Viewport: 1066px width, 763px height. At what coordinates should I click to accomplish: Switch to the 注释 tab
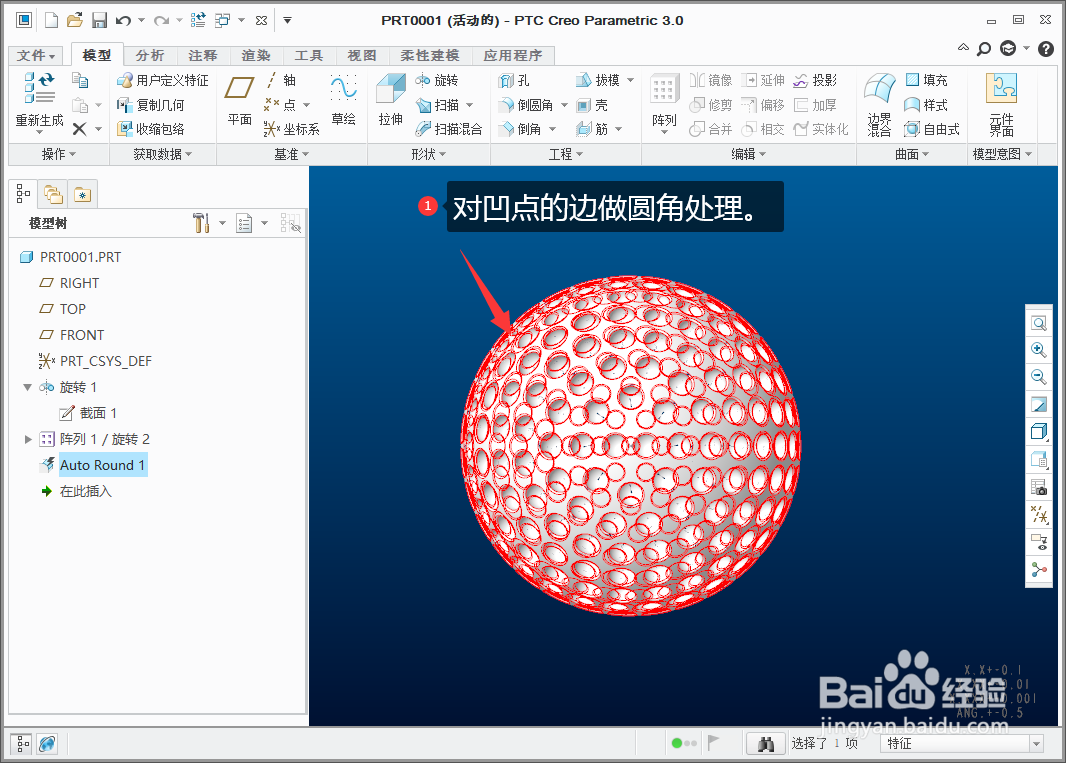[203, 56]
